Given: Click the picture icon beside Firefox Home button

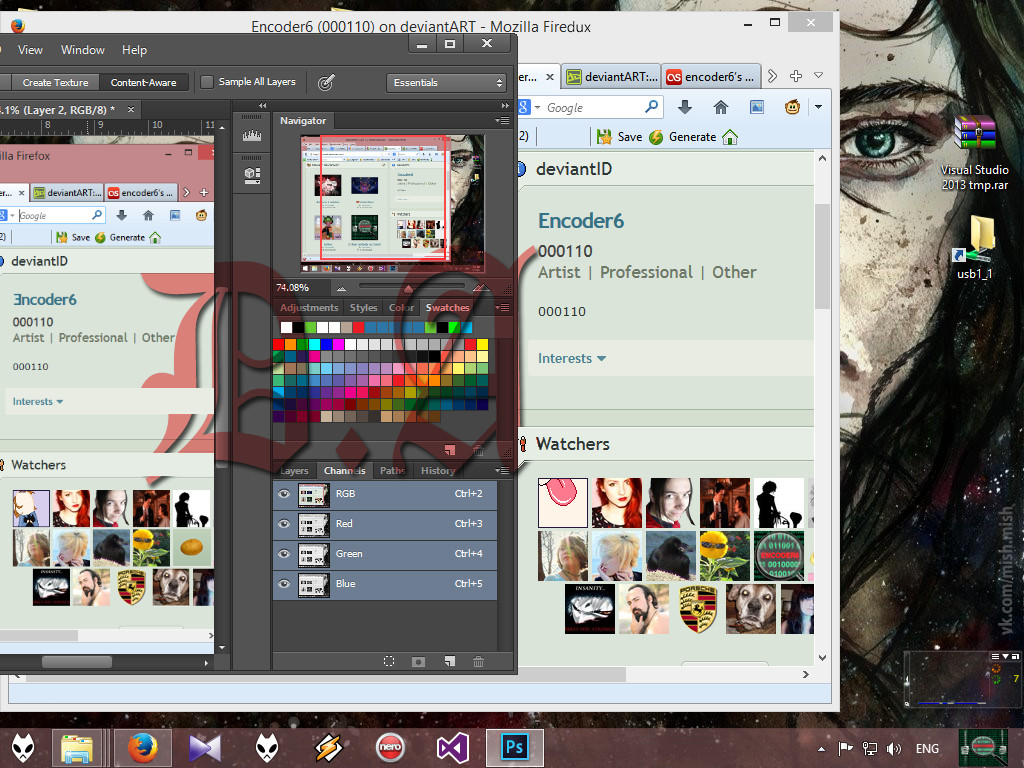Looking at the screenshot, I should click(x=756, y=107).
